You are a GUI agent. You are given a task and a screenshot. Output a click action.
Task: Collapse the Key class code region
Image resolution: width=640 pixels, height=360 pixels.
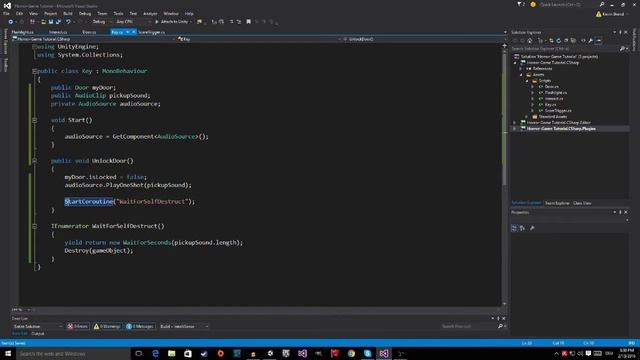coord(34,71)
